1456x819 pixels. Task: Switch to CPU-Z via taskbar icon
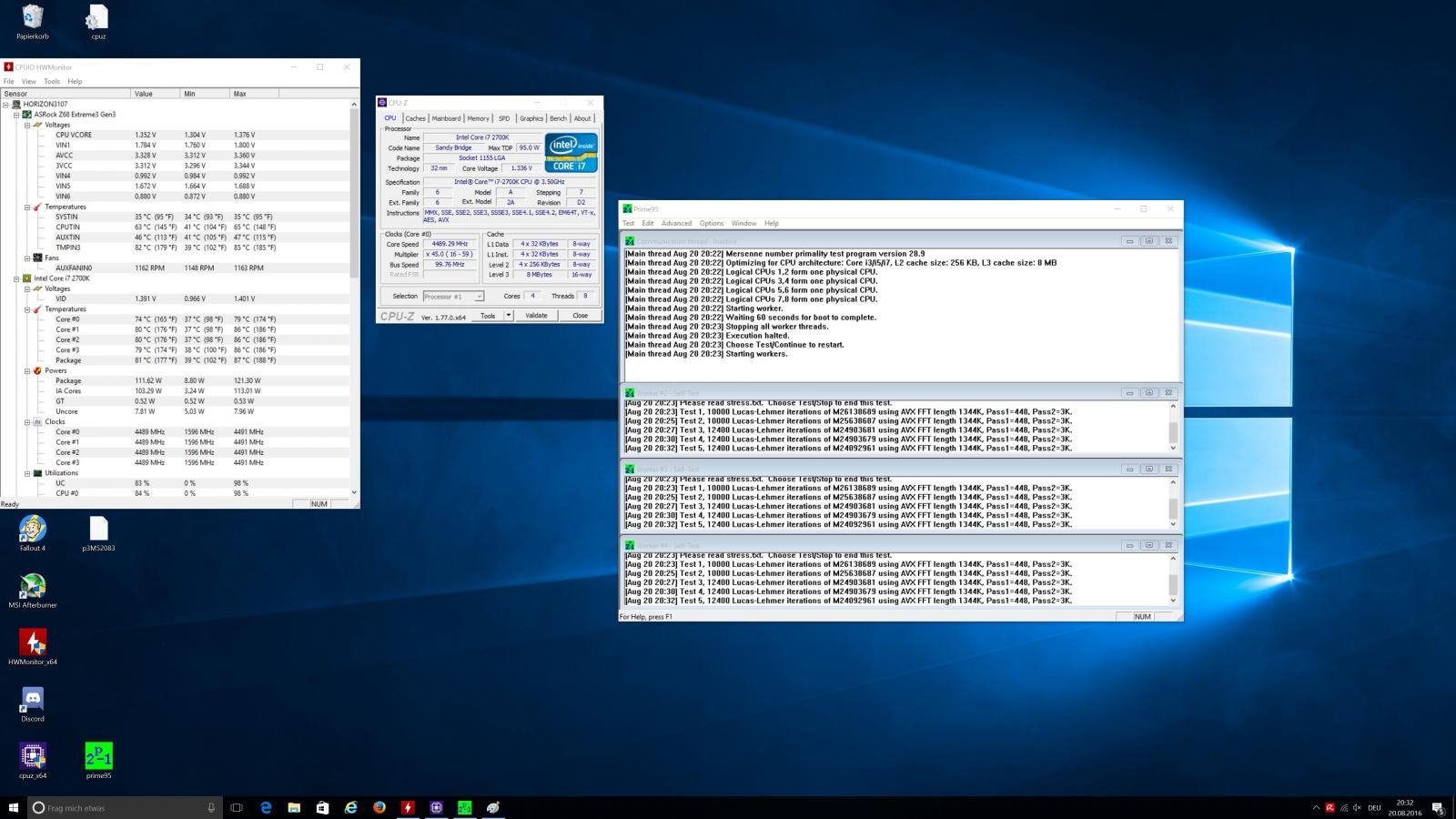point(436,807)
